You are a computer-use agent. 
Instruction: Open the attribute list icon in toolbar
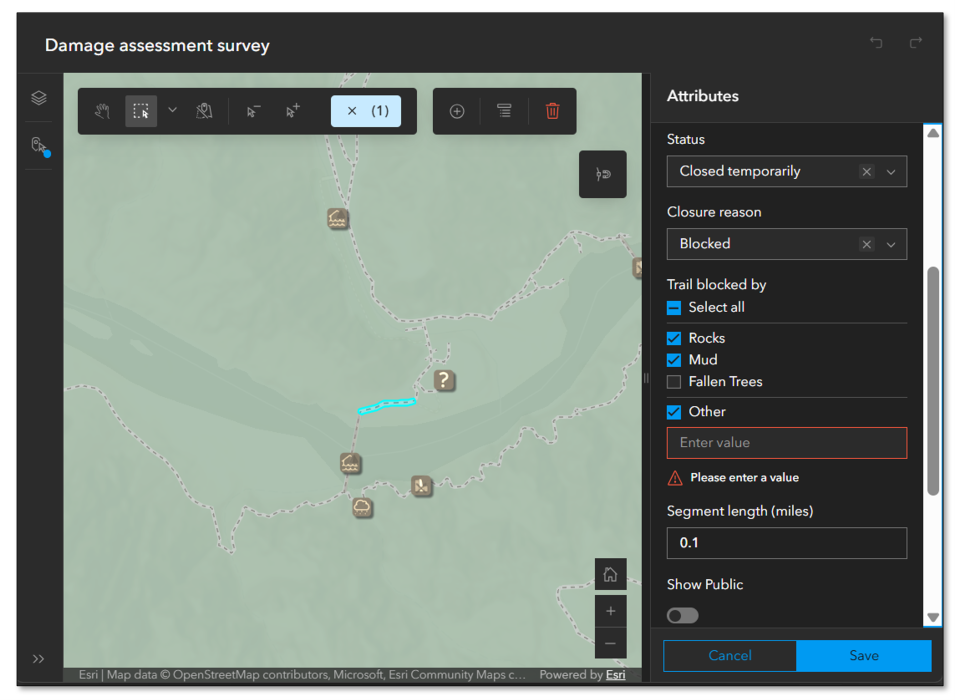pos(504,111)
